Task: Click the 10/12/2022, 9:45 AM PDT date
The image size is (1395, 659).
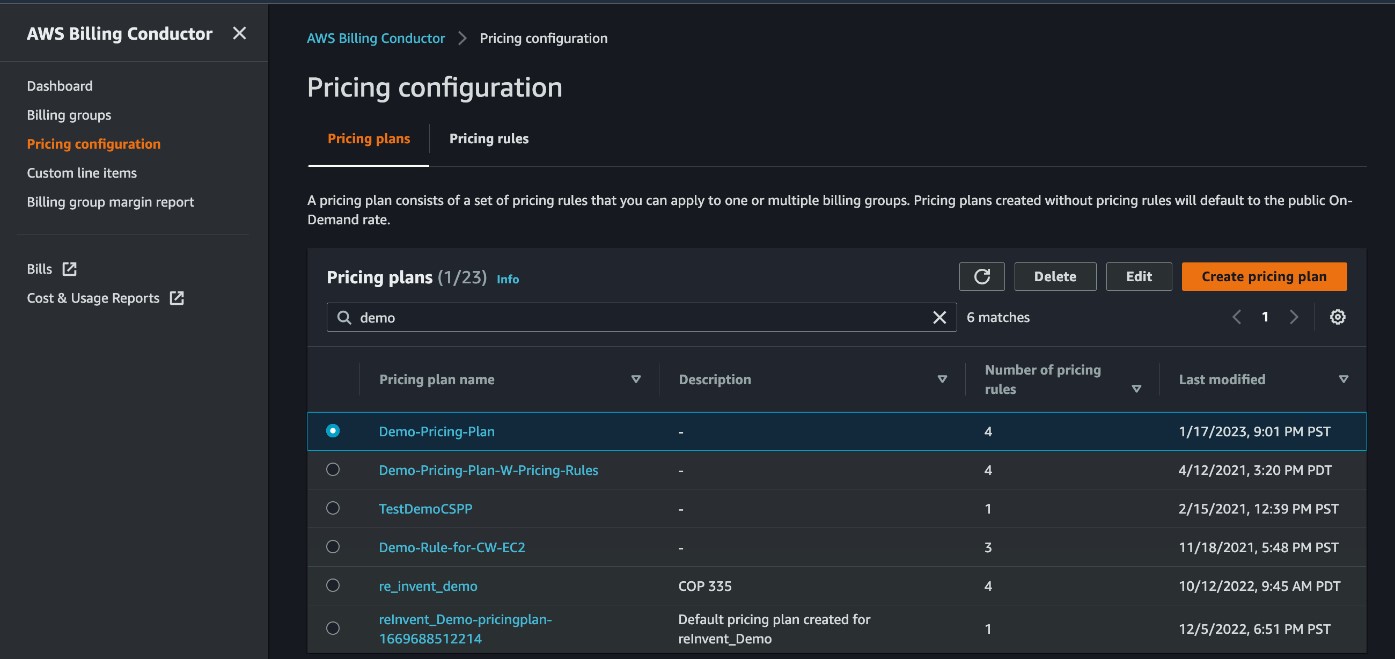Action: coord(1260,585)
